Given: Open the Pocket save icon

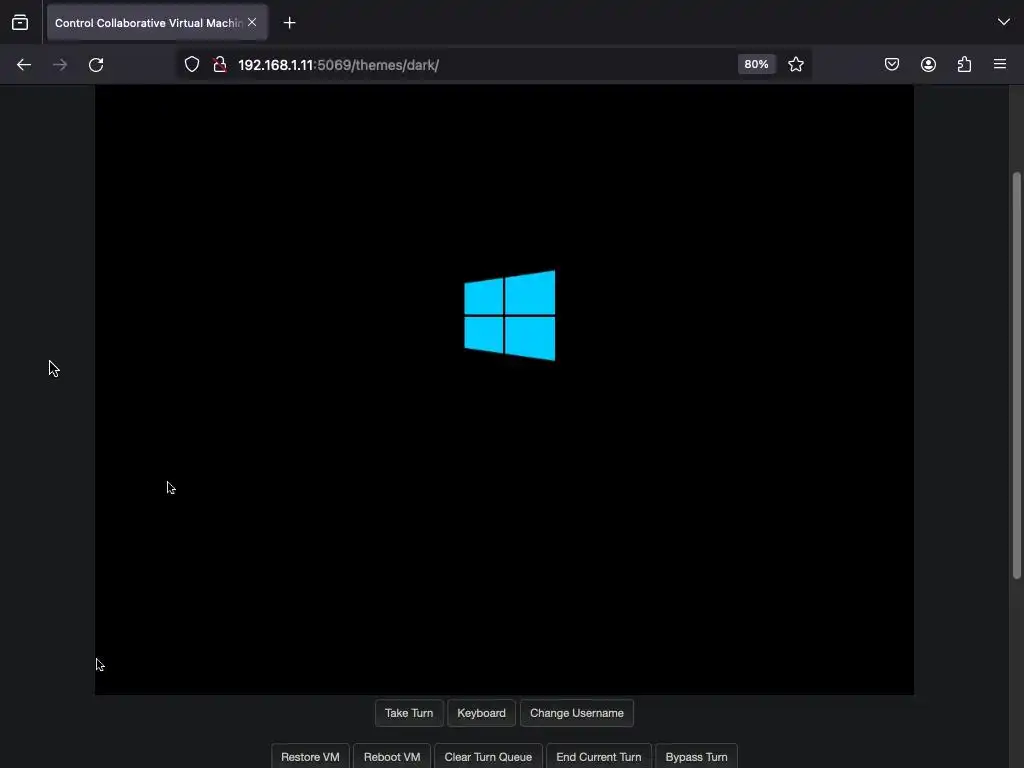Looking at the screenshot, I should coord(891,65).
